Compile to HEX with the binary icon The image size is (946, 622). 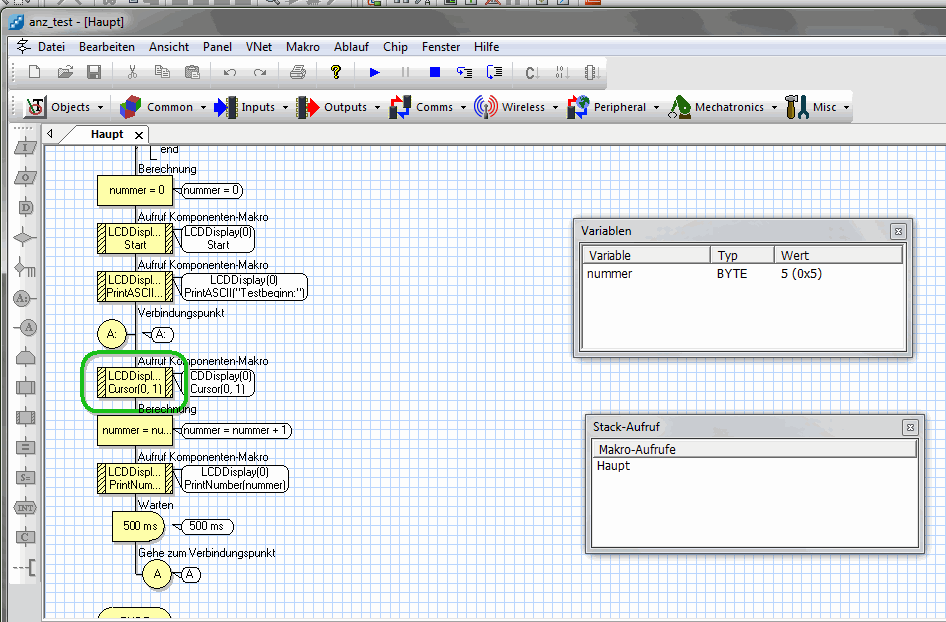pos(562,73)
